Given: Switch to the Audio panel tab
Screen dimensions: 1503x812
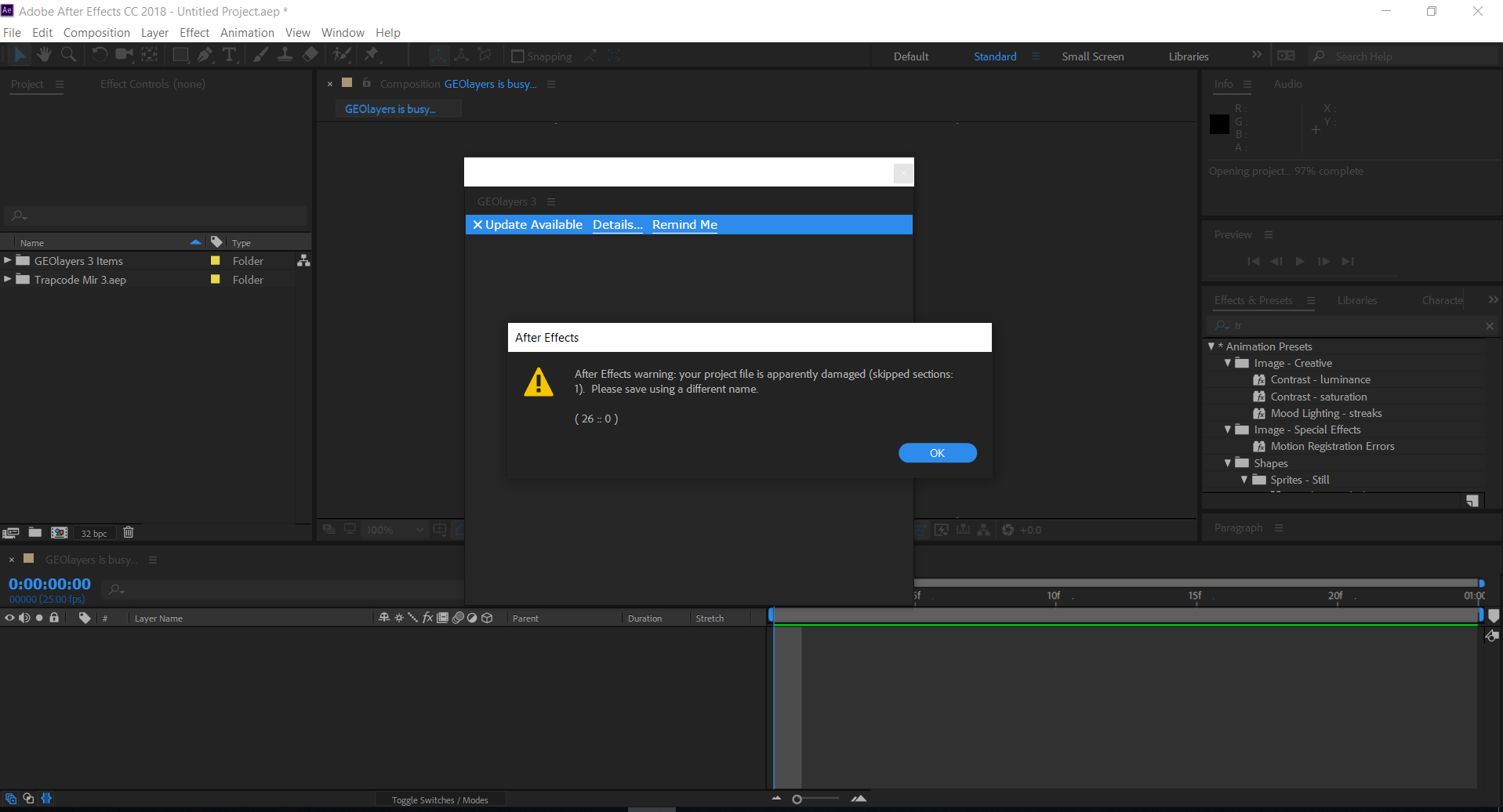Looking at the screenshot, I should [x=1287, y=84].
